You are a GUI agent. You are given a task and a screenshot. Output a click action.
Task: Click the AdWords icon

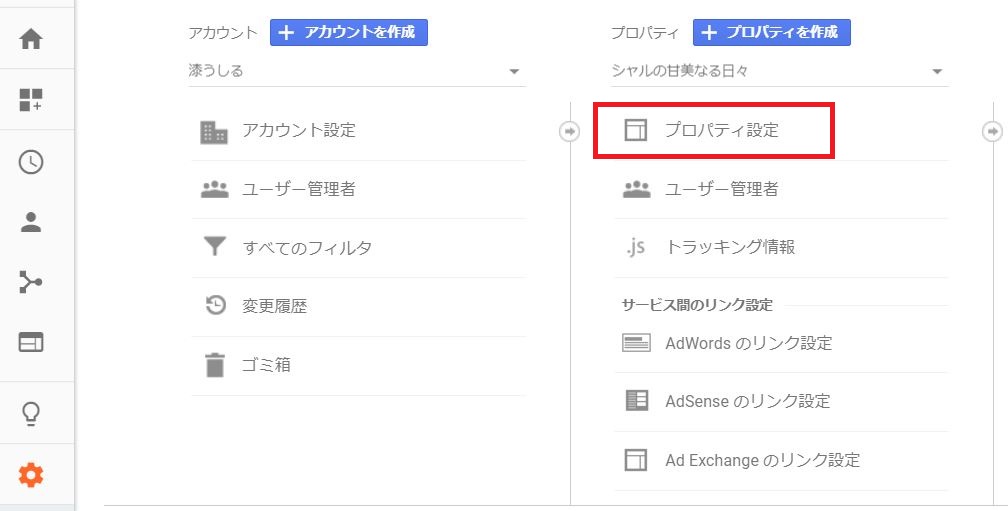point(636,343)
